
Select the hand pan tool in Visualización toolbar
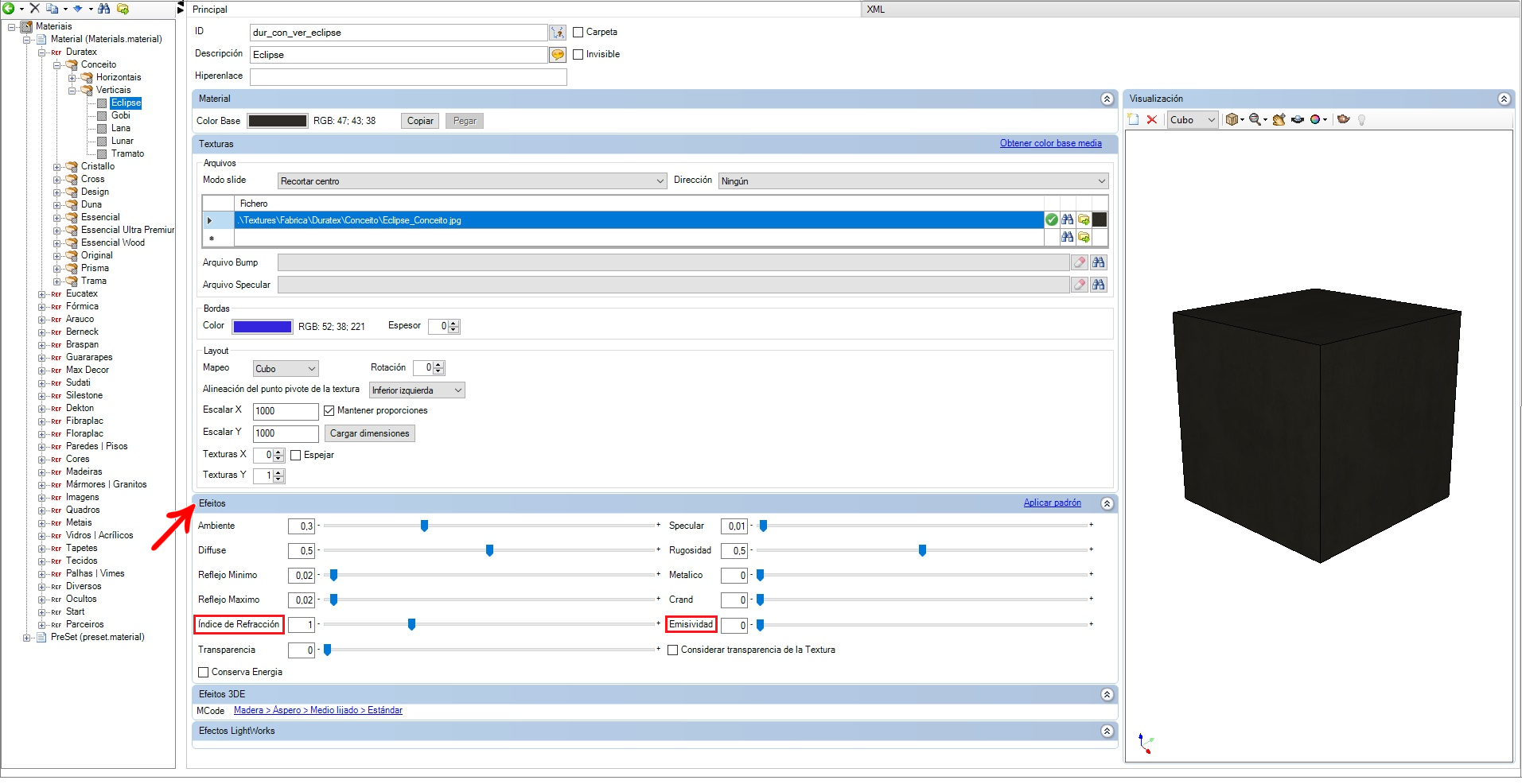[1279, 120]
